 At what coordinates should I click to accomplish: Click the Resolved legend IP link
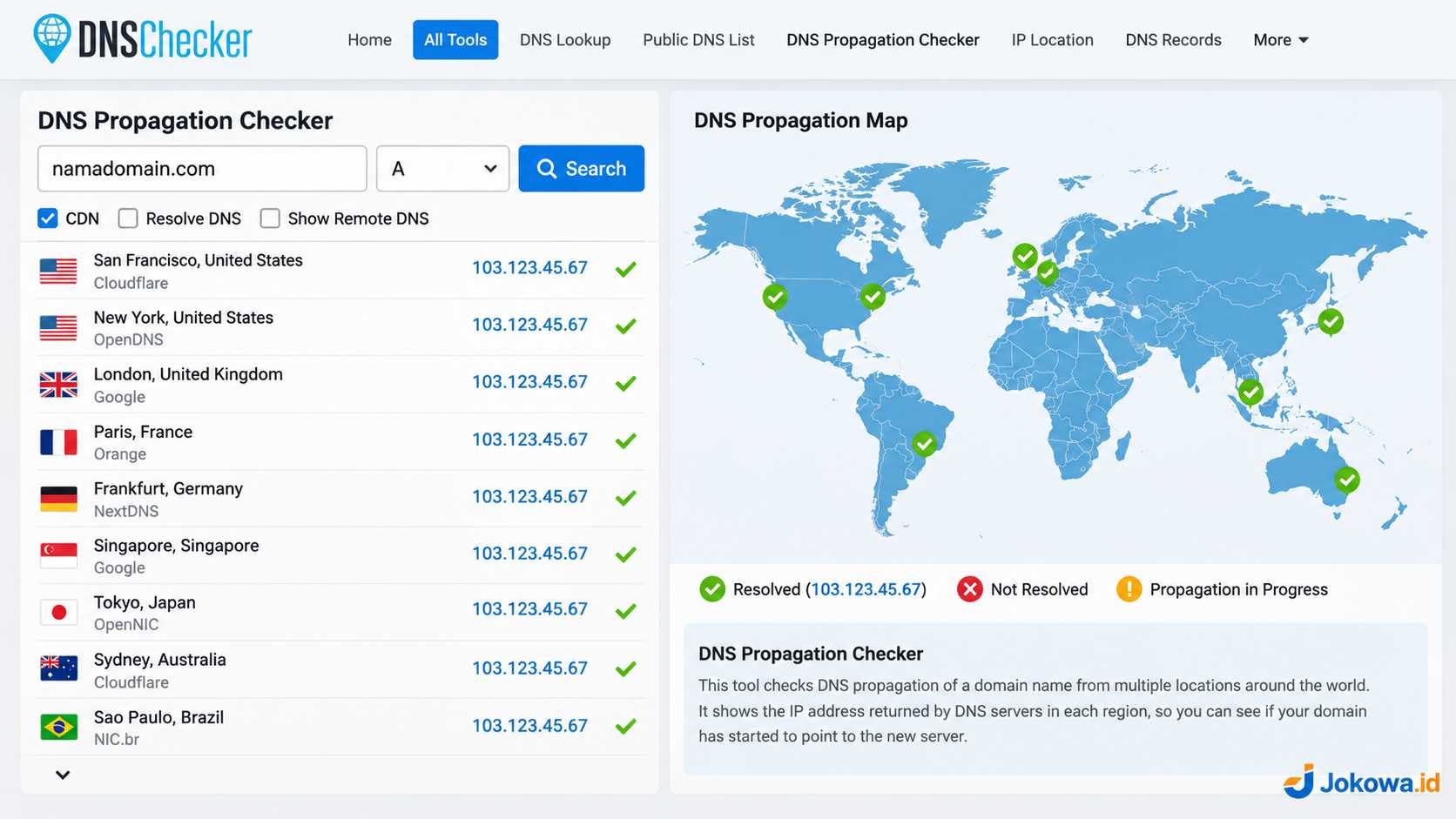(x=866, y=589)
